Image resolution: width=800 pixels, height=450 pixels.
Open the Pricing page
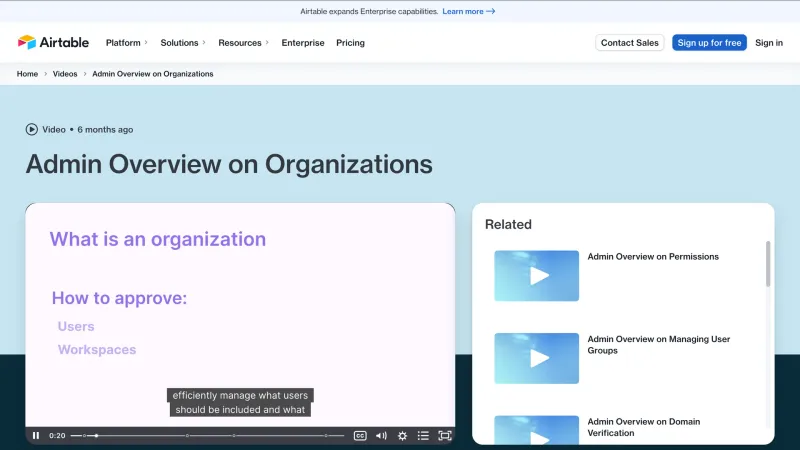350,43
